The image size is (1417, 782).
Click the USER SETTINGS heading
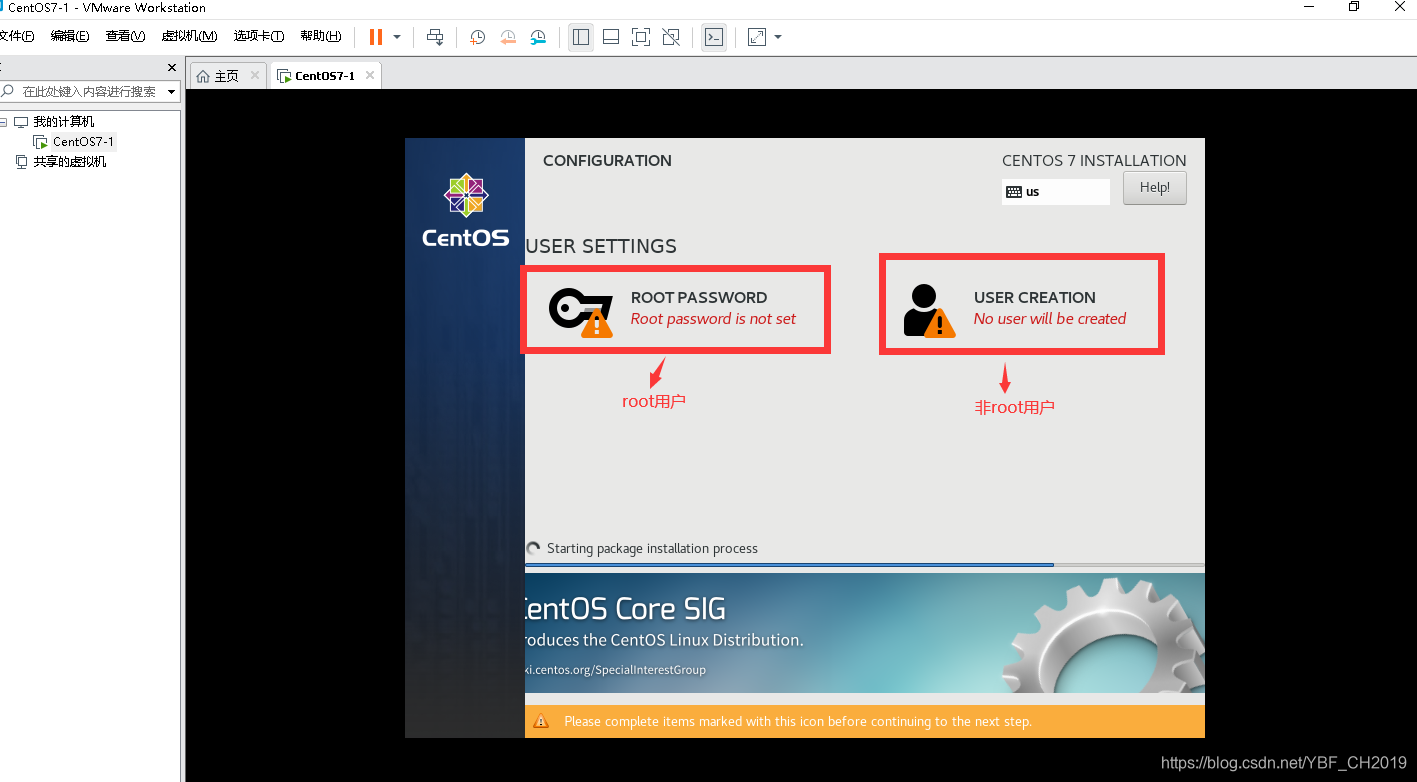pyautogui.click(x=601, y=246)
